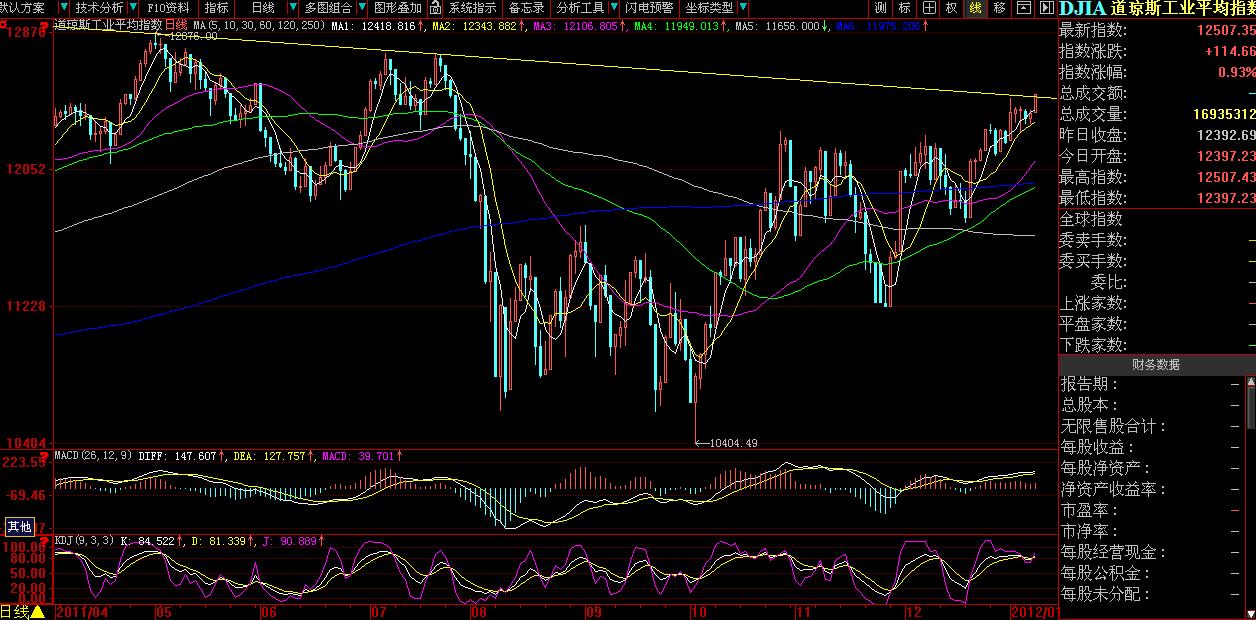
Task: Click the red question mark beside MACD
Action: tap(44, 455)
